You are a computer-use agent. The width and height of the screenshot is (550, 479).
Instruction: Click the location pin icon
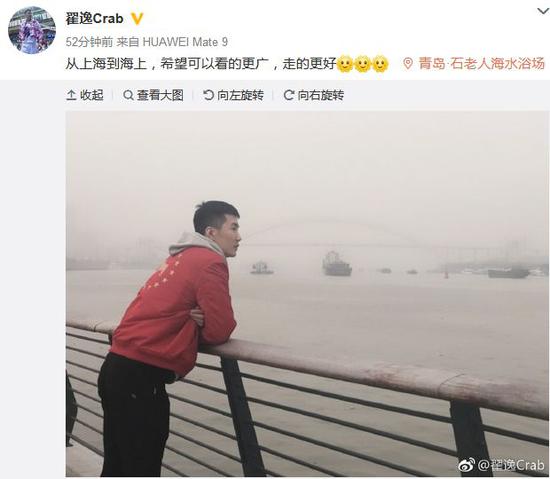click(x=408, y=64)
